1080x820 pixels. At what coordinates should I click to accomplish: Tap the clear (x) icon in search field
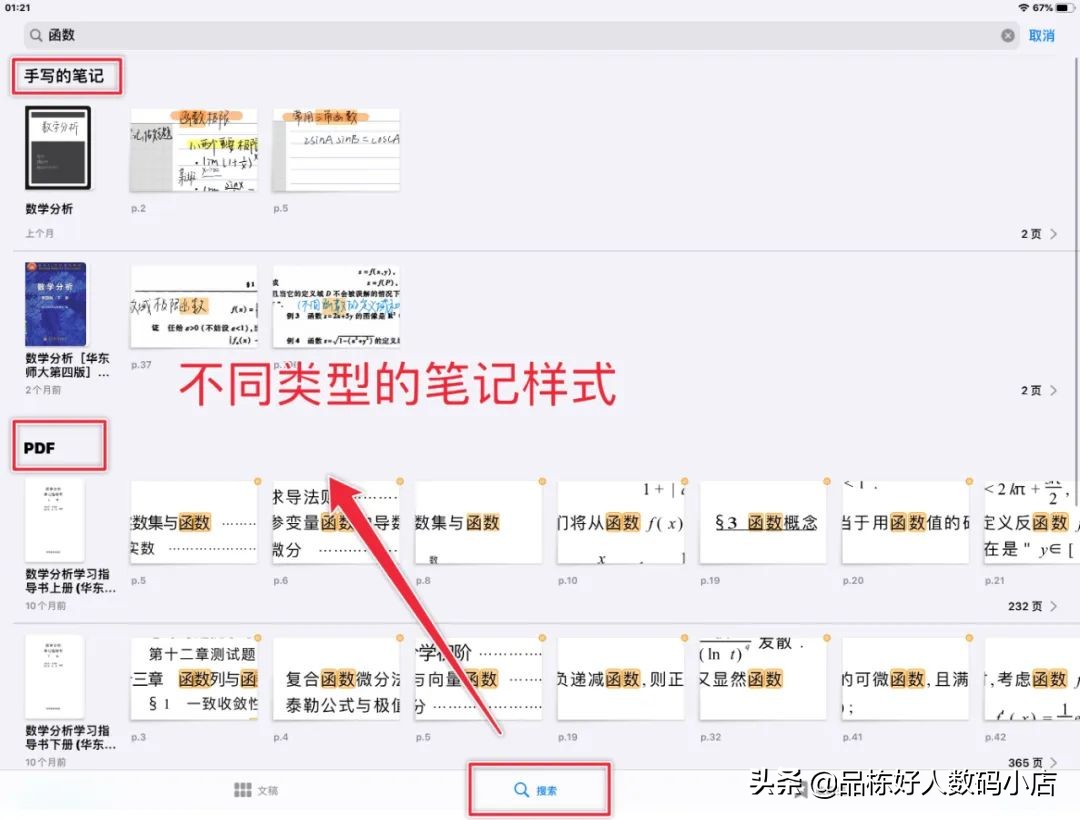tap(1008, 35)
